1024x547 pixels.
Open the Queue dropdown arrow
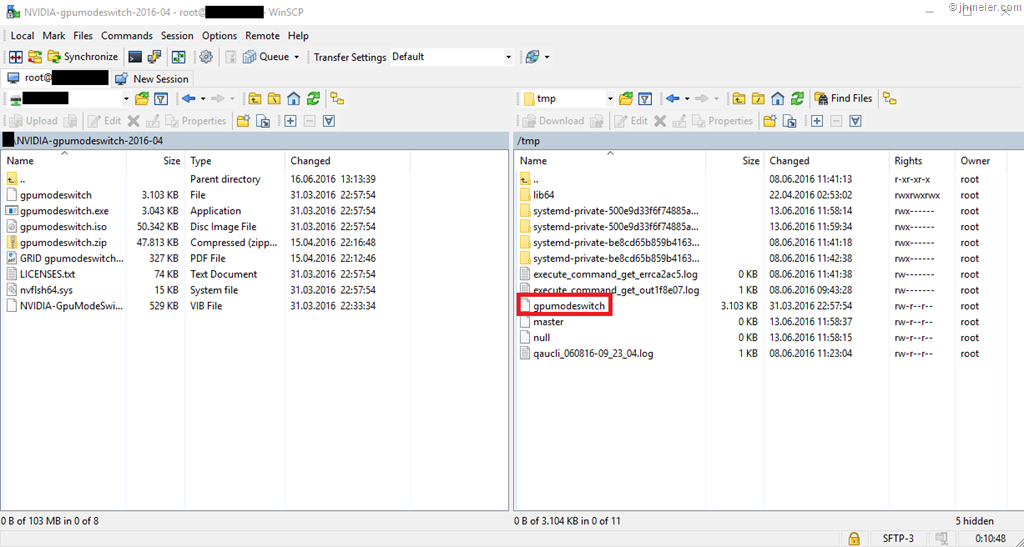tap(296, 57)
